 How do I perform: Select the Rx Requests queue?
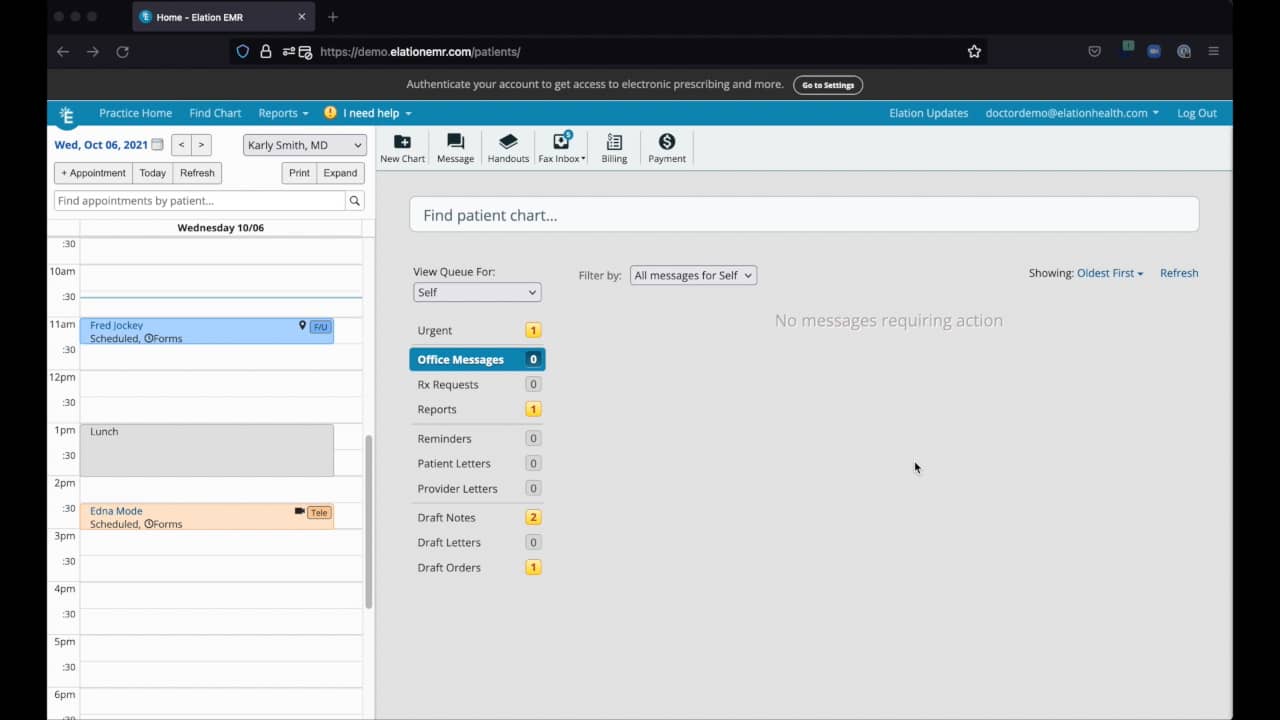477,384
